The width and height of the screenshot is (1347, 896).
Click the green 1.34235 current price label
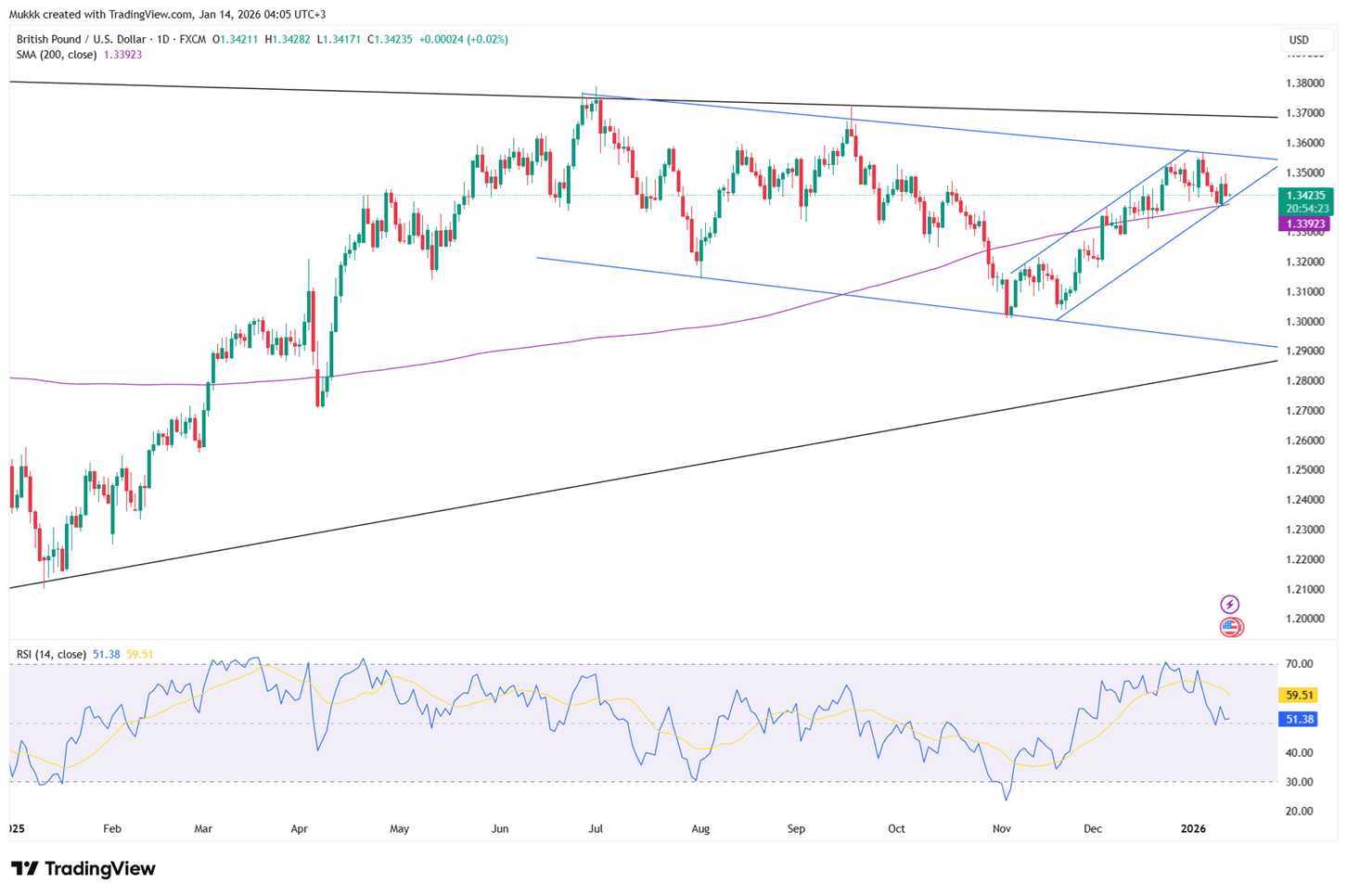click(x=1304, y=196)
